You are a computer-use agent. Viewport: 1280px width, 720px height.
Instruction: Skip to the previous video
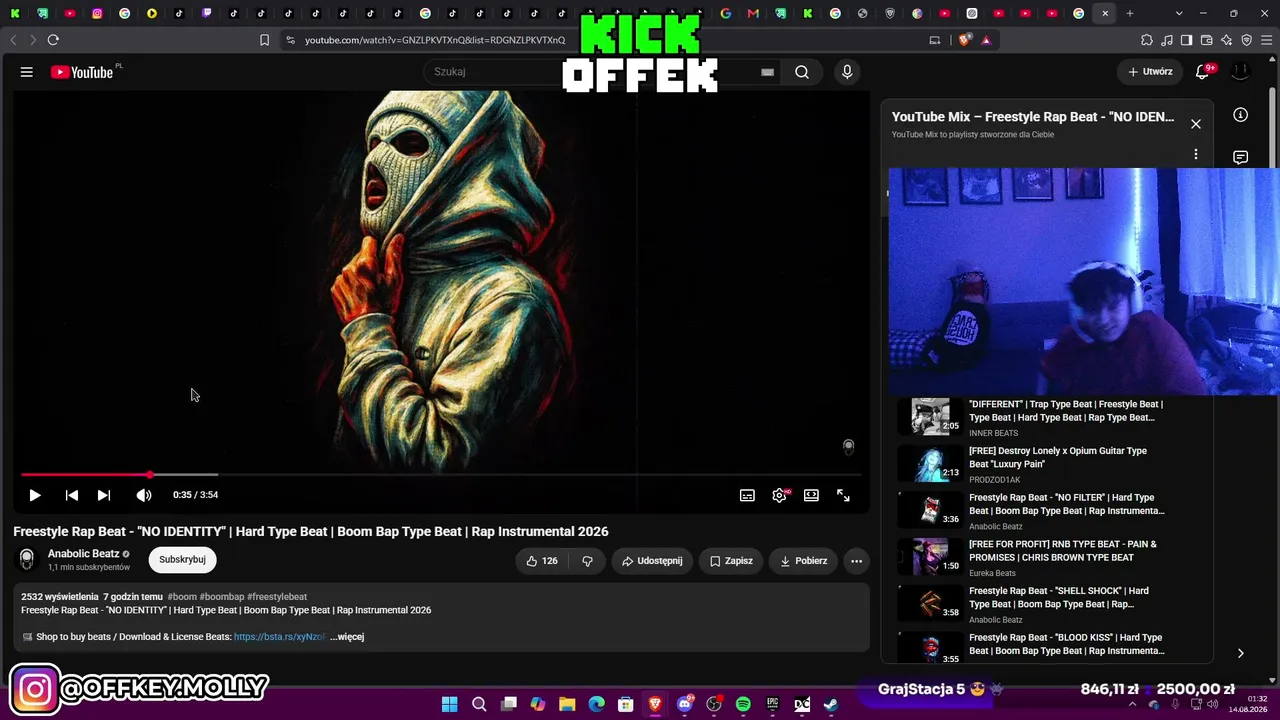pos(72,495)
